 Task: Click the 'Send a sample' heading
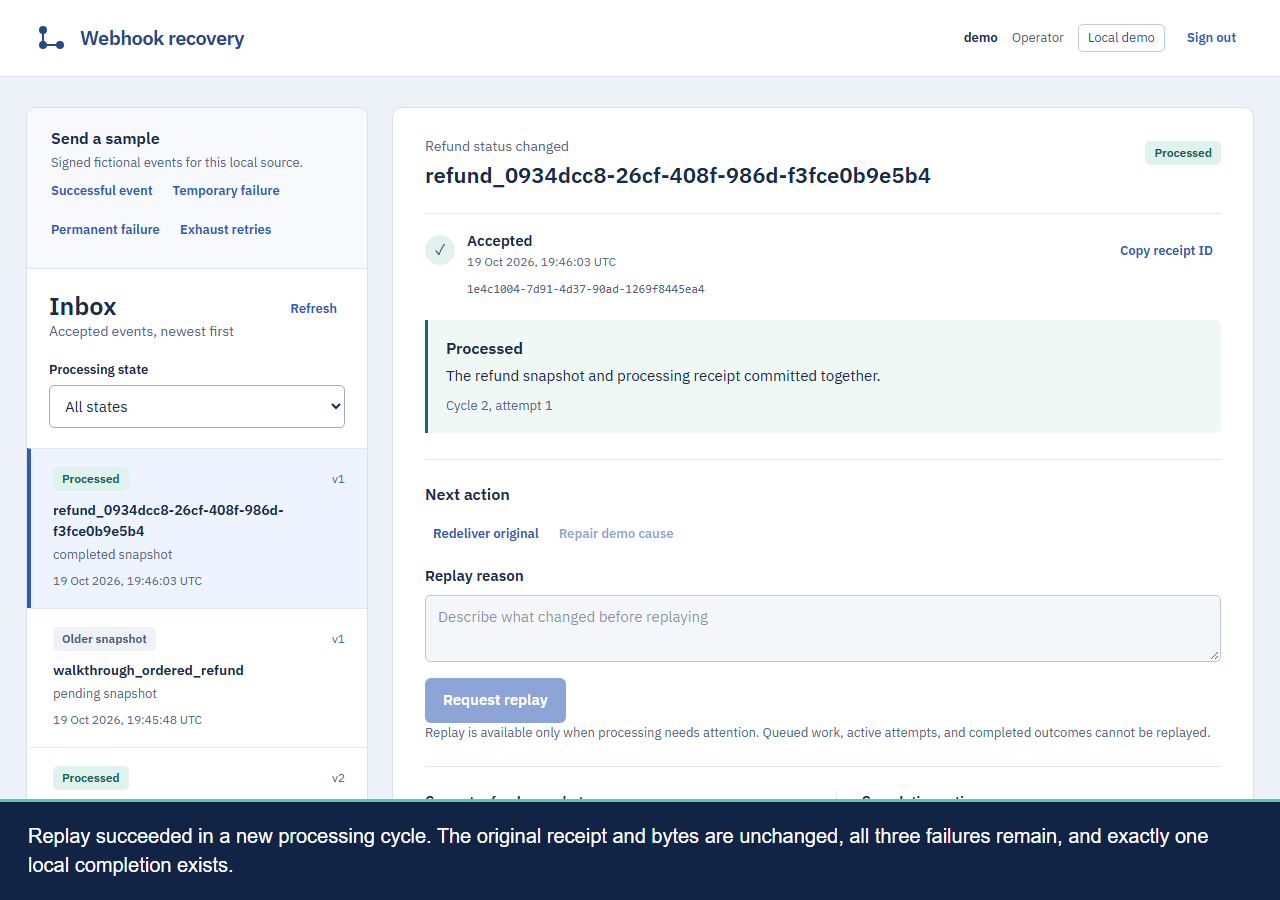pyautogui.click(x=106, y=139)
